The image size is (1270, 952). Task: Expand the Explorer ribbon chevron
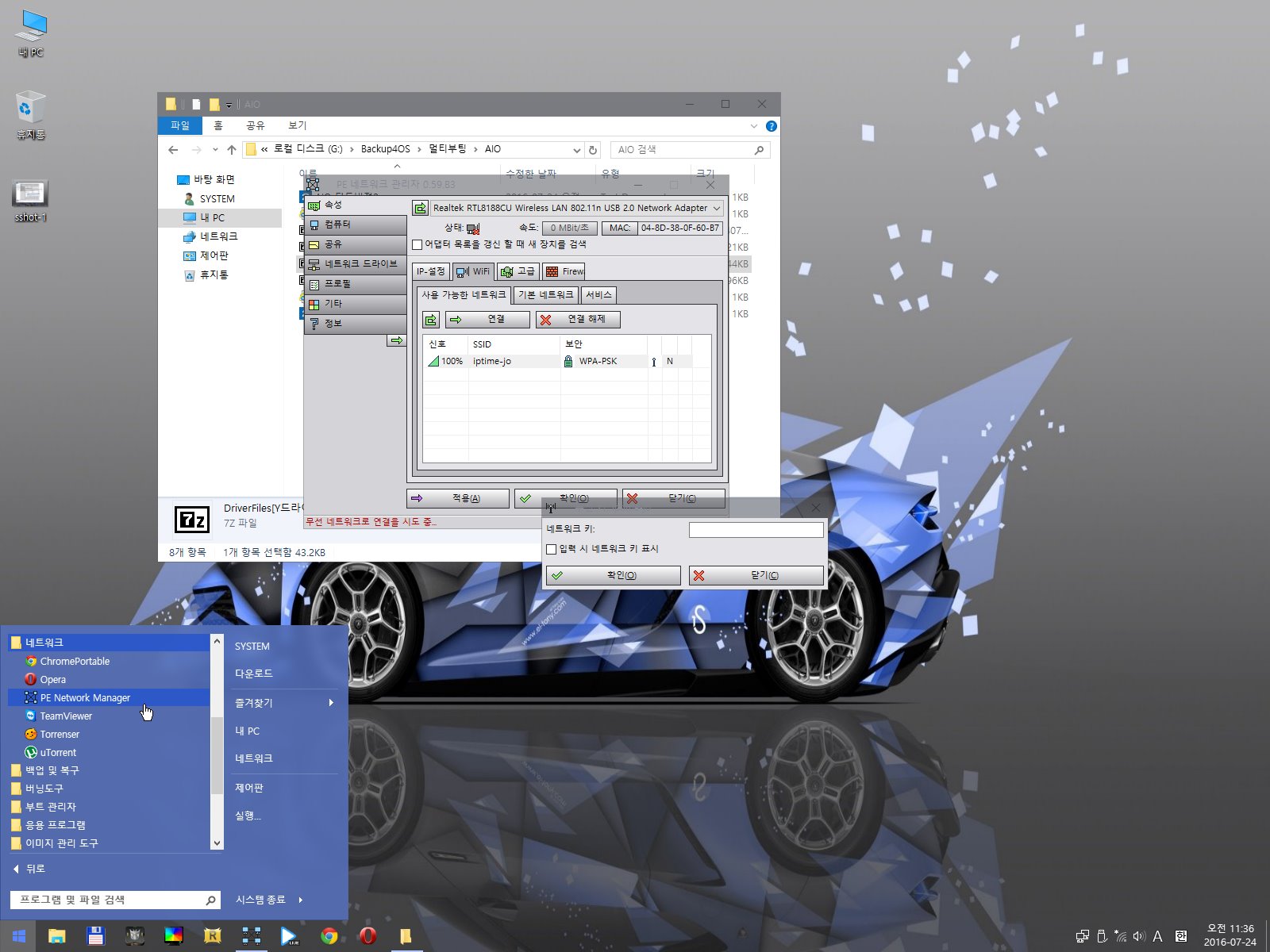(754, 126)
